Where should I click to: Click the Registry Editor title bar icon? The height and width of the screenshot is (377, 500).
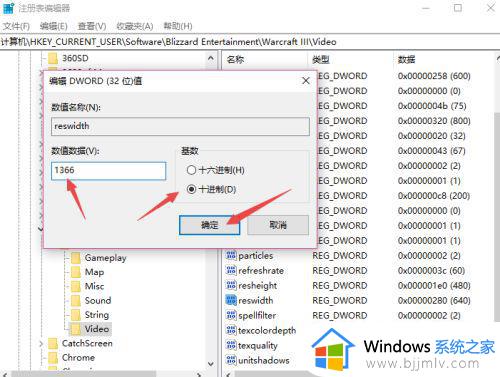click(x=8, y=8)
